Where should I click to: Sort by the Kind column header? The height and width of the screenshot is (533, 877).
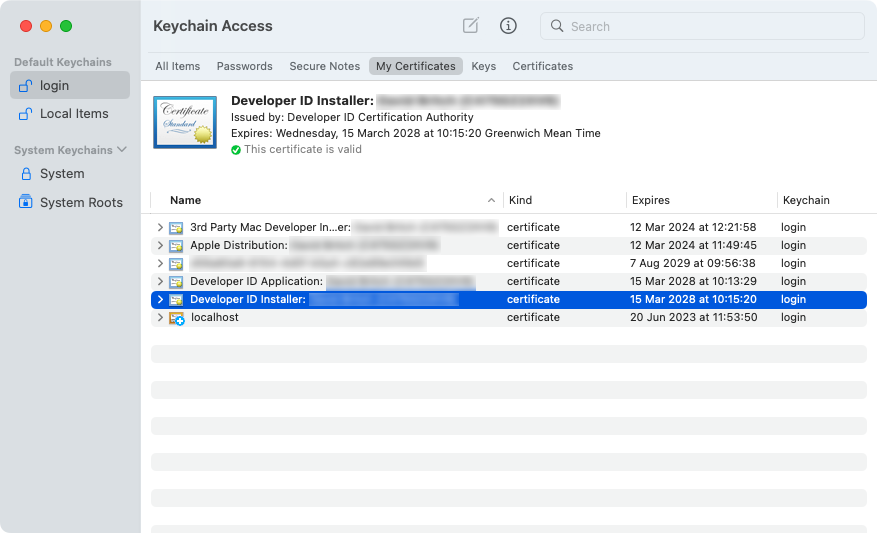520,200
